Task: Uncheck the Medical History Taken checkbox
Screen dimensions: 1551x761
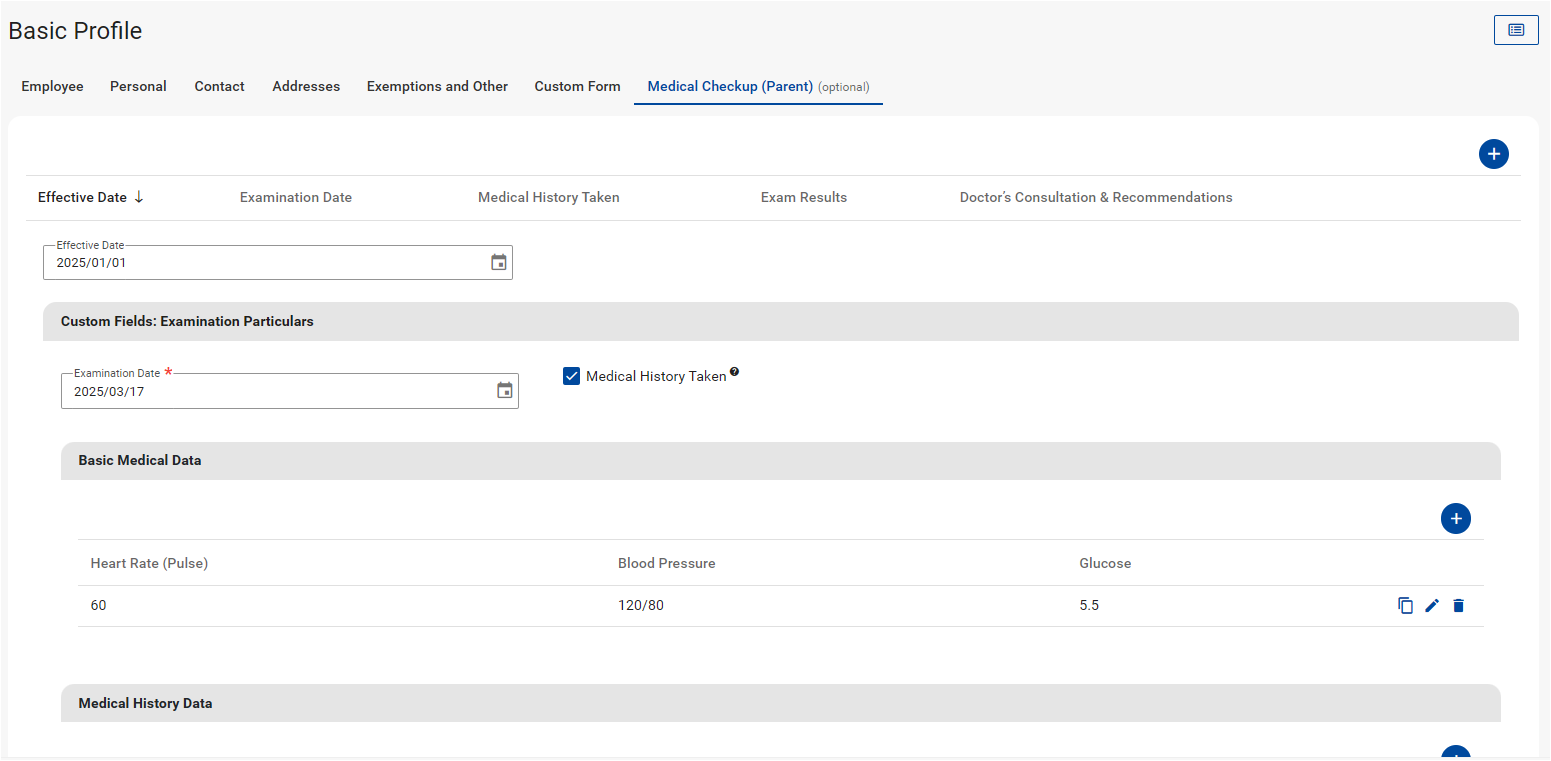Action: [x=572, y=376]
